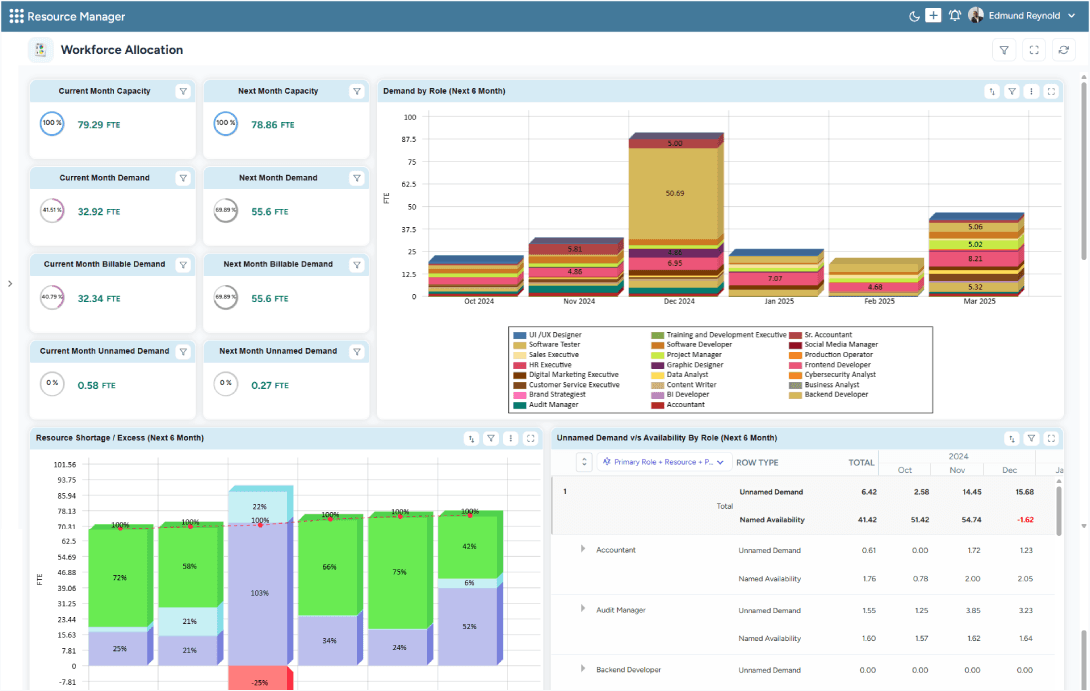Refresh the dashboard

[x=1064, y=50]
